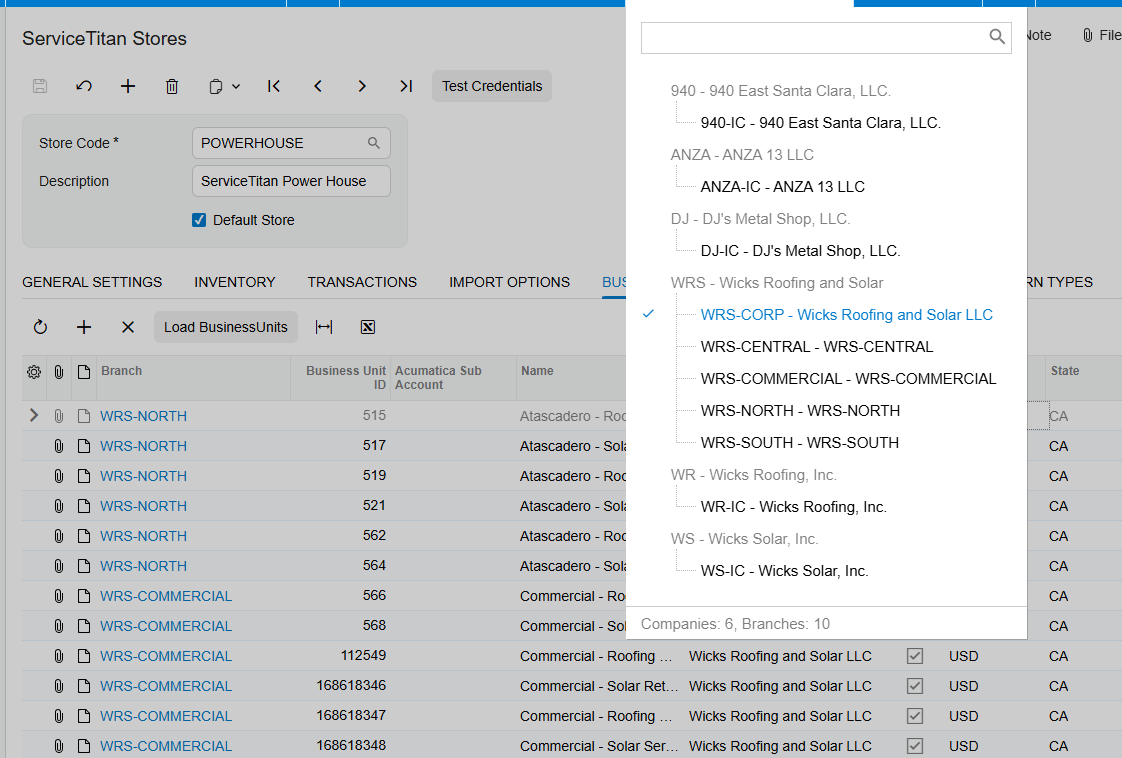Switch to the Inventory tab
1122x758 pixels.
pyautogui.click(x=235, y=282)
